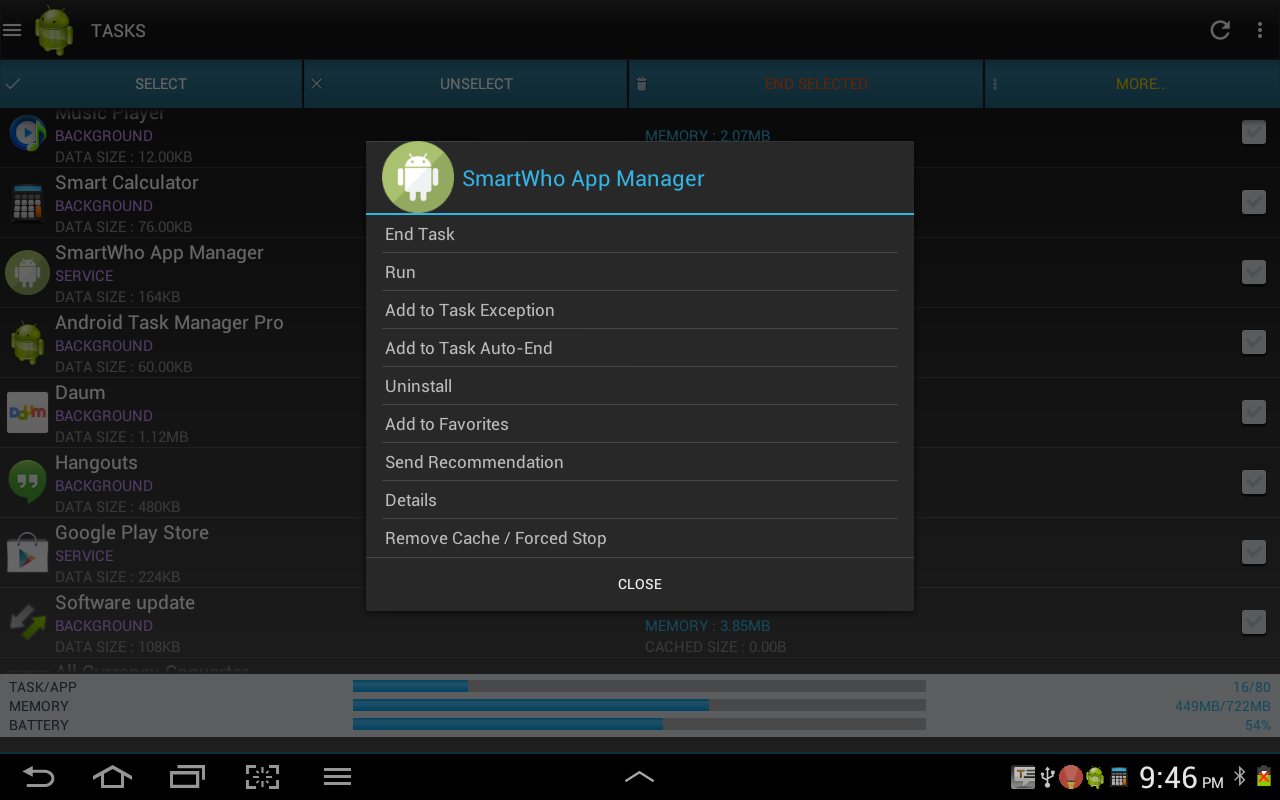
Task: Open the hamburger navigation menu
Action: click(12, 30)
